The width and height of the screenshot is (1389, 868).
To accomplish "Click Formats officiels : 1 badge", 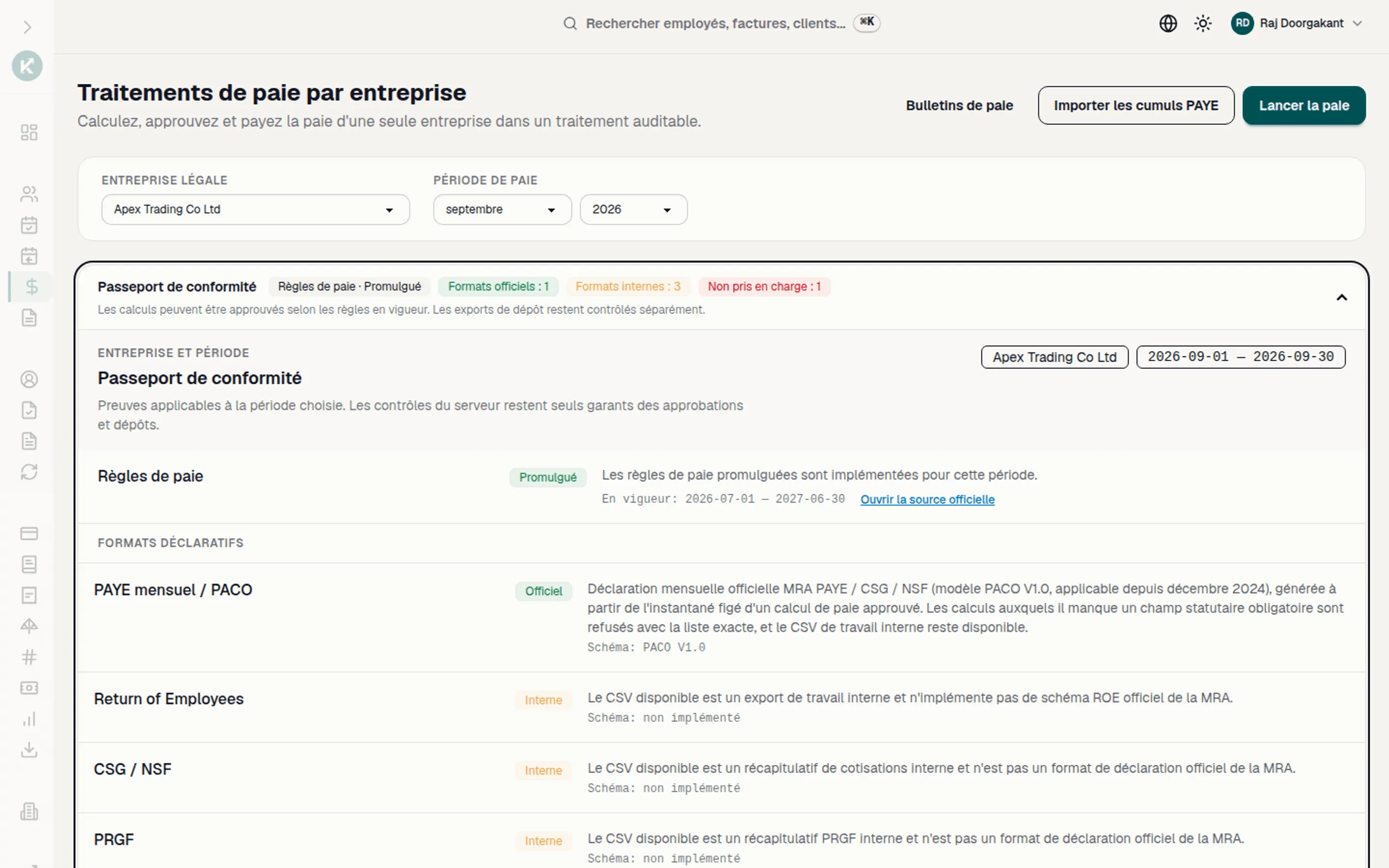I will pos(498,286).
